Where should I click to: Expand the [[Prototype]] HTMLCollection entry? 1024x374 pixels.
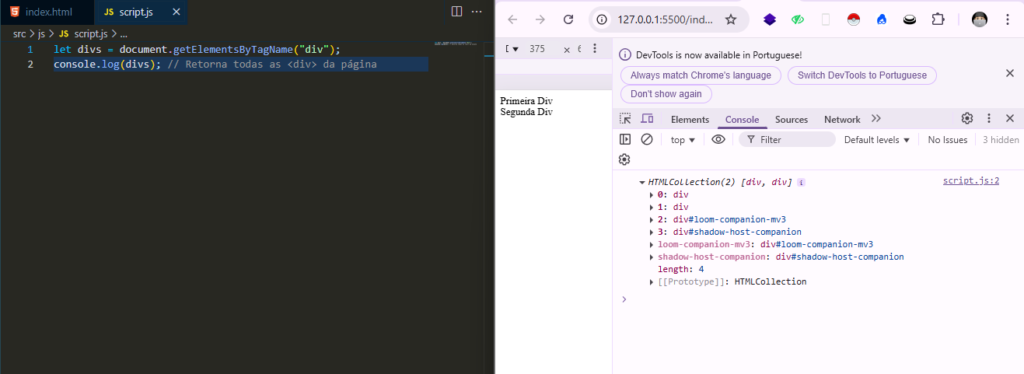[728, 282]
